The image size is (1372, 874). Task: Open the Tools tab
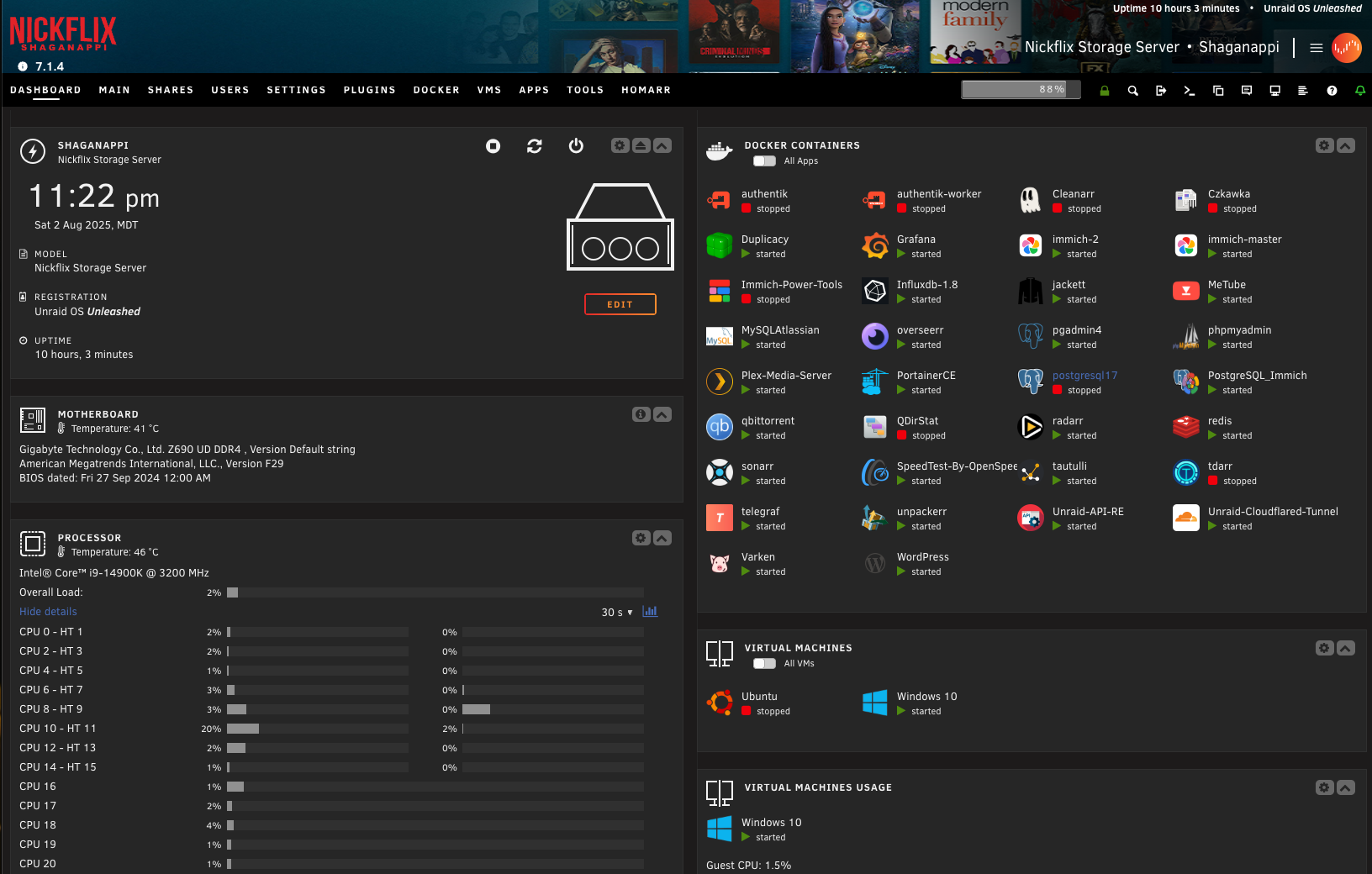[585, 90]
